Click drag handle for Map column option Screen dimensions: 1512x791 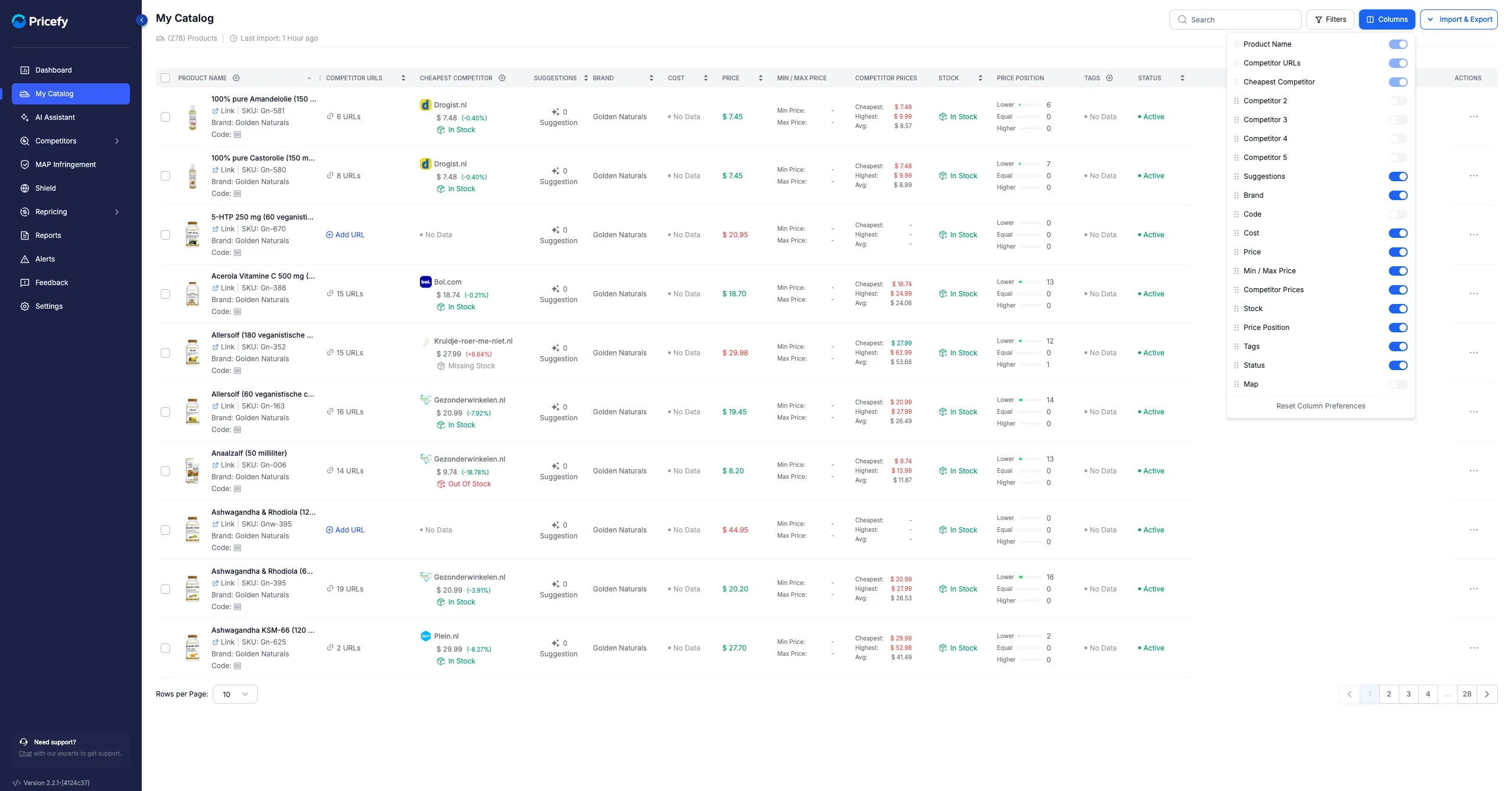click(1236, 384)
